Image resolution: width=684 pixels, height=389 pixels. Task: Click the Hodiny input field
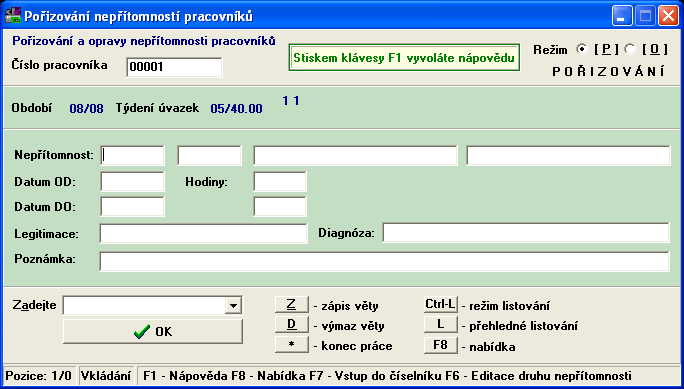pyautogui.click(x=280, y=181)
